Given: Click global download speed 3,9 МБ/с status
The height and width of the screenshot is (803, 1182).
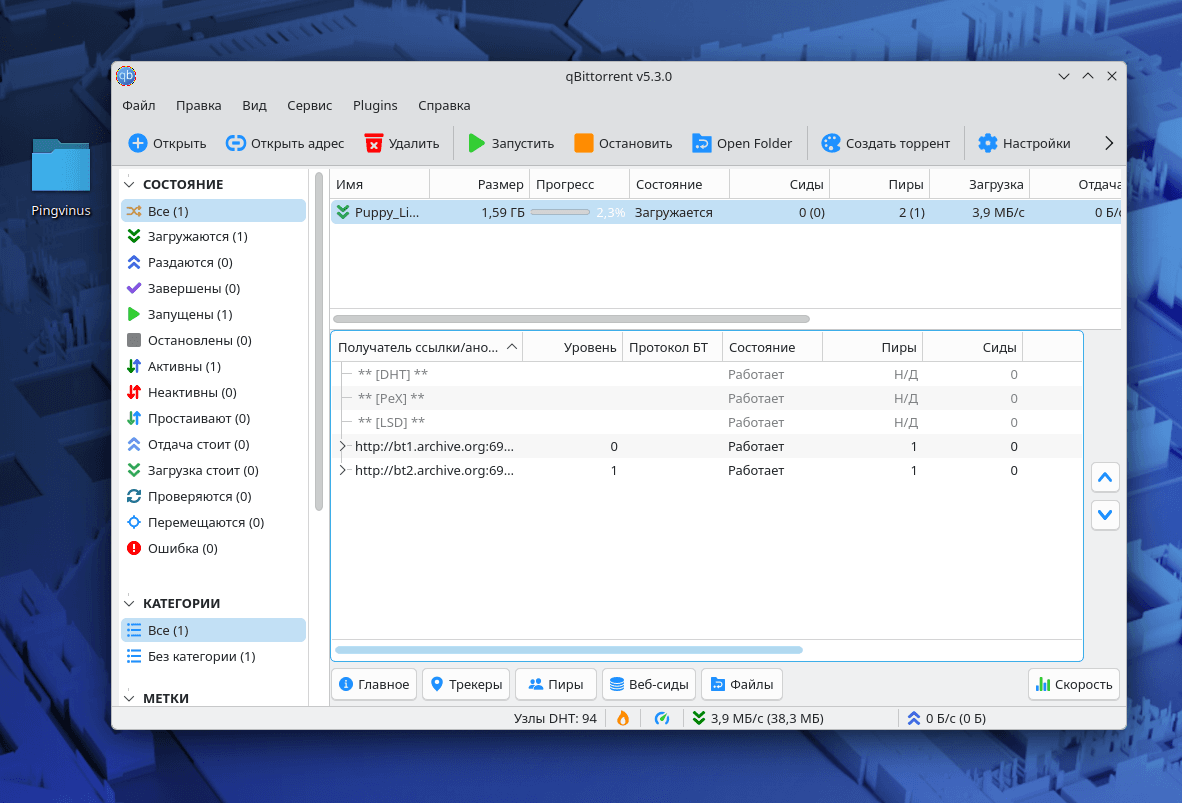Looking at the screenshot, I should pos(758,719).
